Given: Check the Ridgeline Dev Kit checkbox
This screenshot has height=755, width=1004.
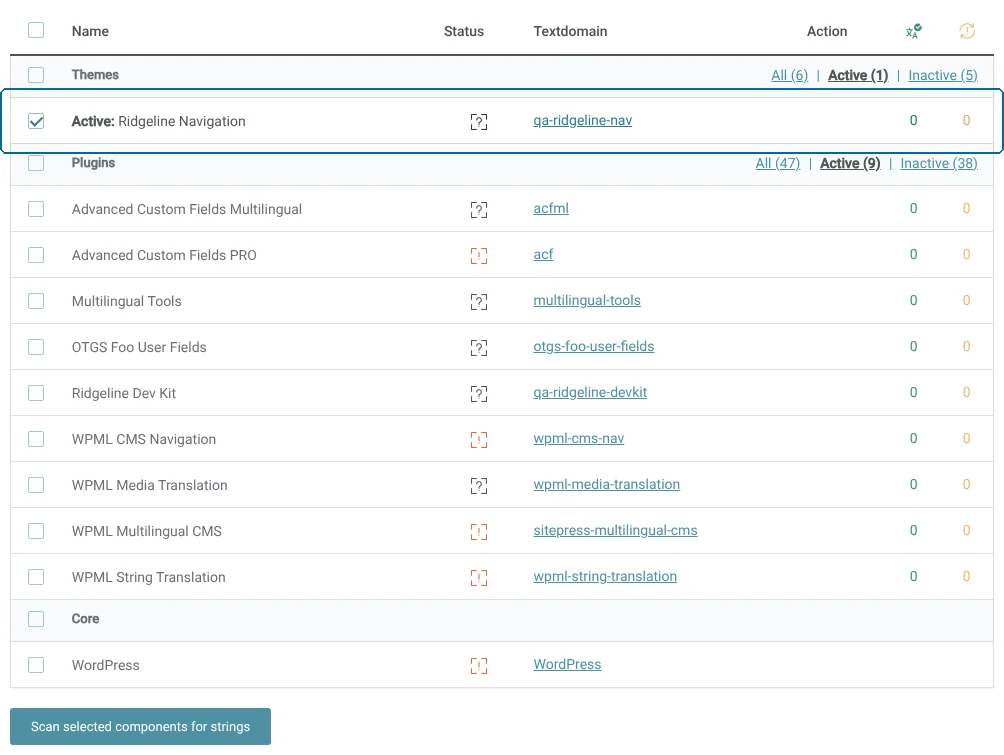Looking at the screenshot, I should (x=36, y=393).
